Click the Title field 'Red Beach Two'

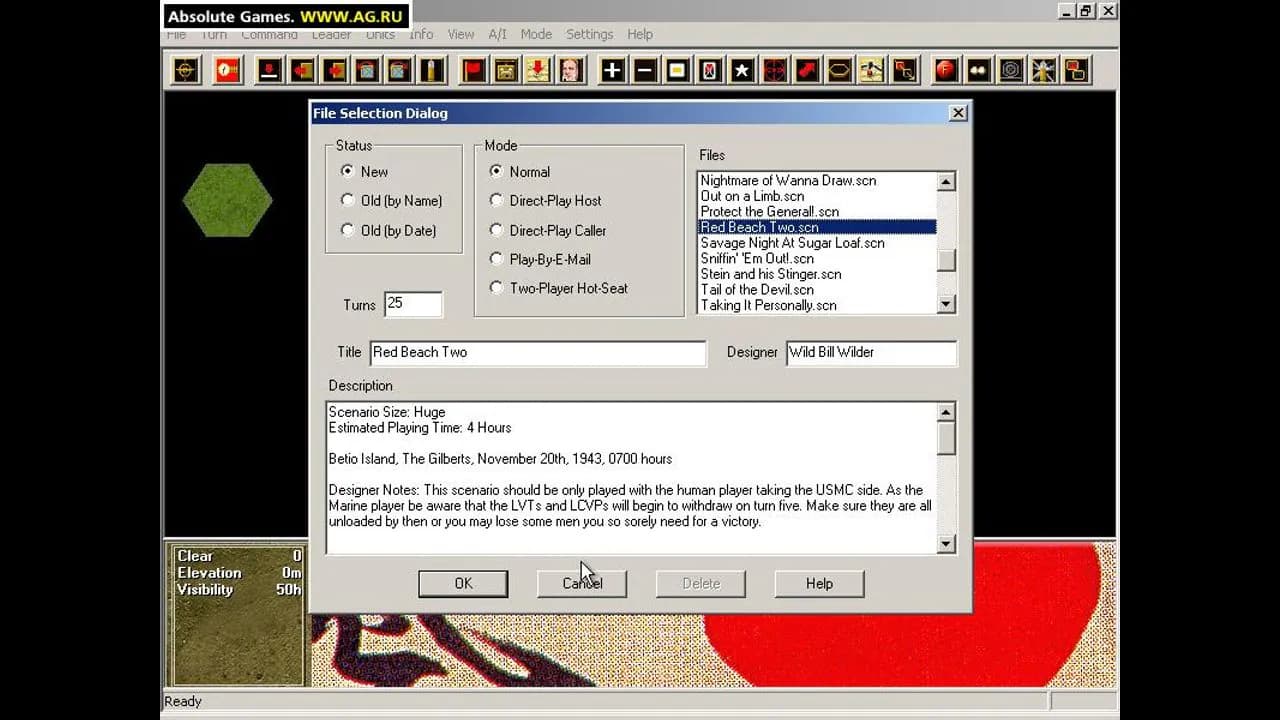(538, 353)
